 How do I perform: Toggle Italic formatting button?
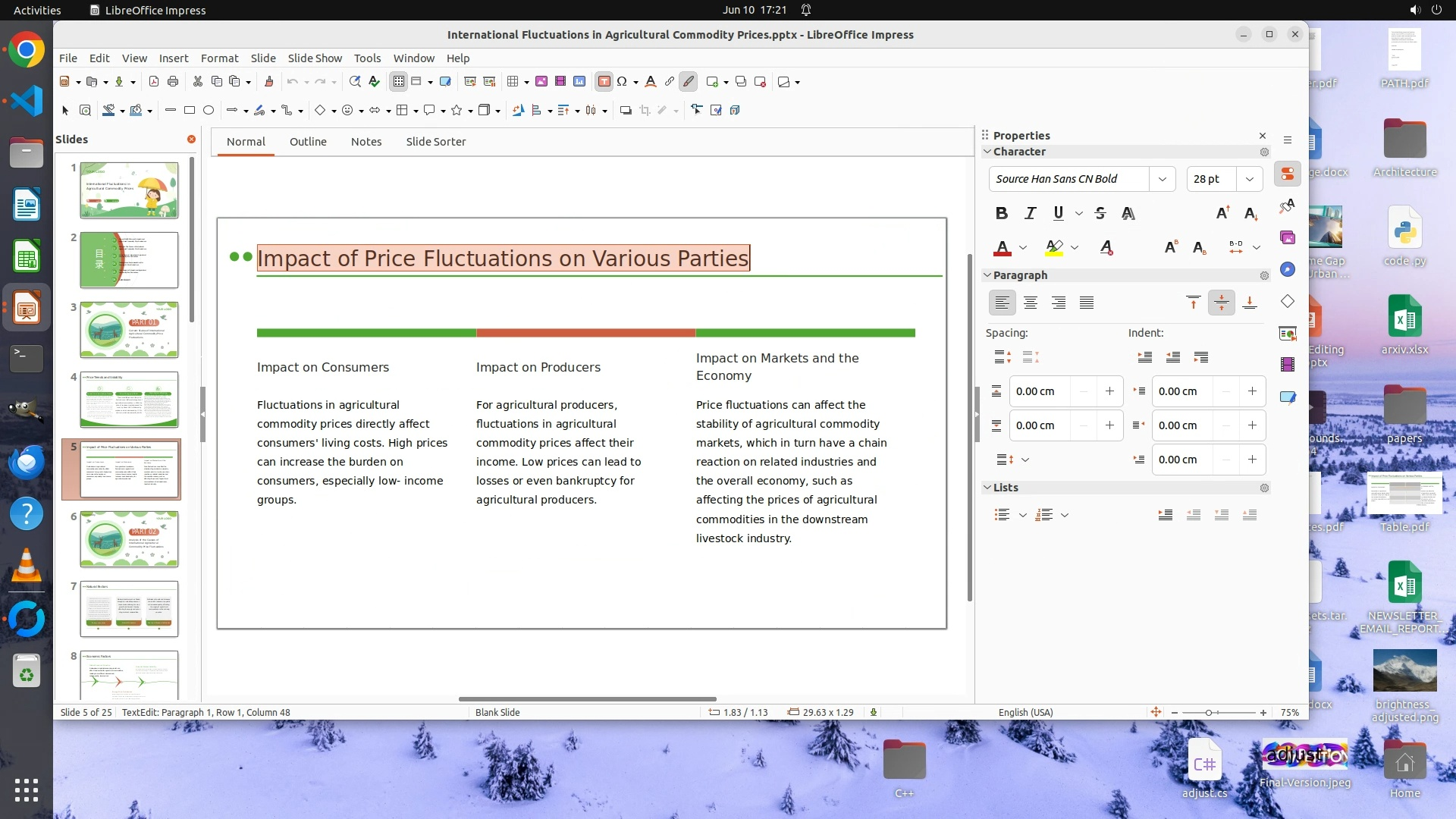click(x=1030, y=213)
